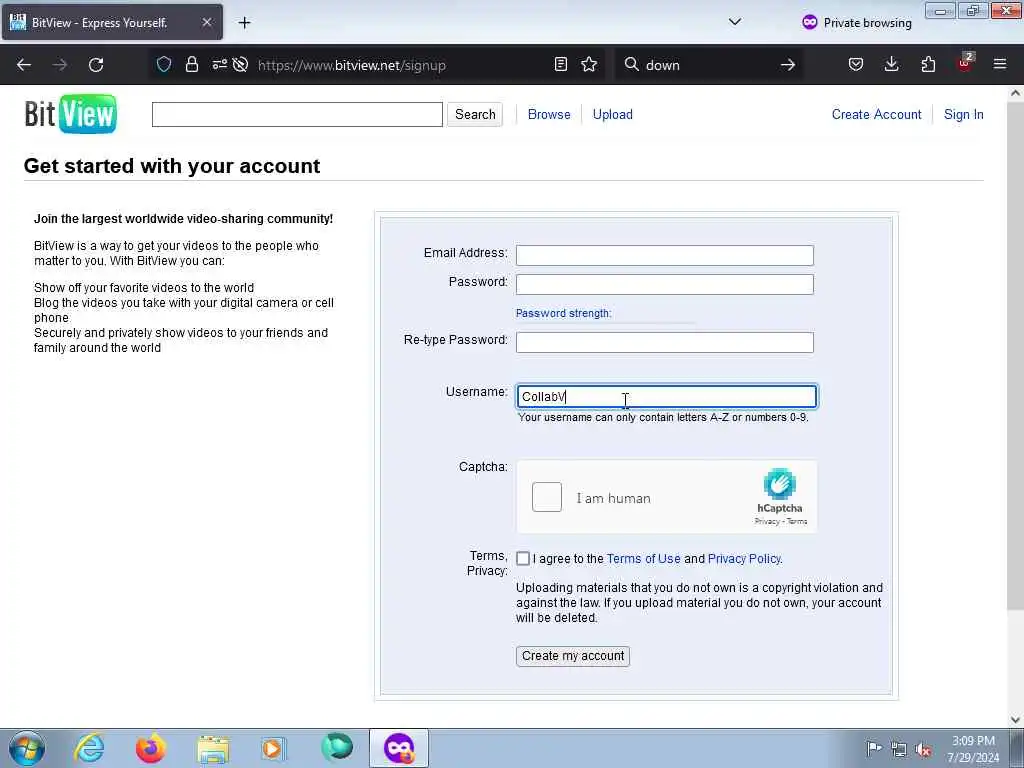Open the Extensions puzzle icon
1024x768 pixels.
tap(928, 64)
